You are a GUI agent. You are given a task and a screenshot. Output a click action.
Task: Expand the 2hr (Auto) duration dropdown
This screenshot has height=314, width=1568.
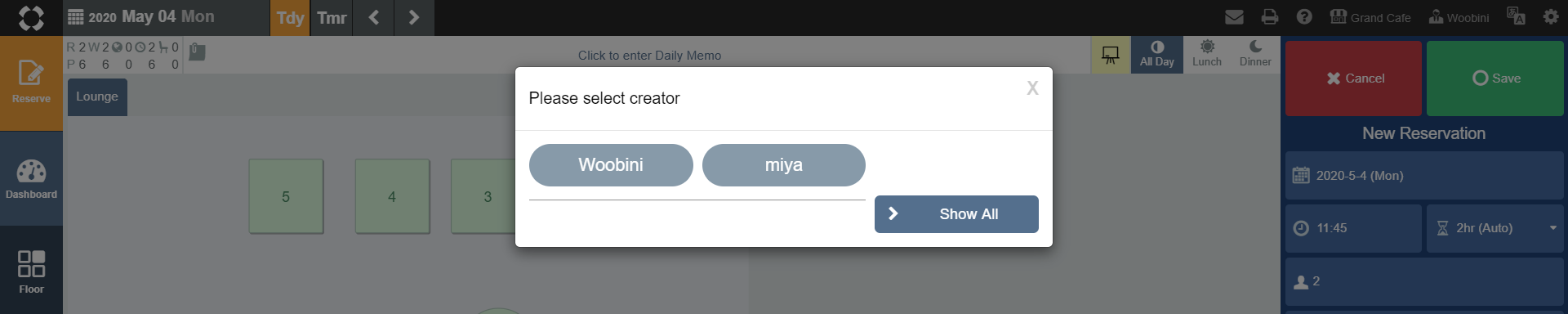1494,228
